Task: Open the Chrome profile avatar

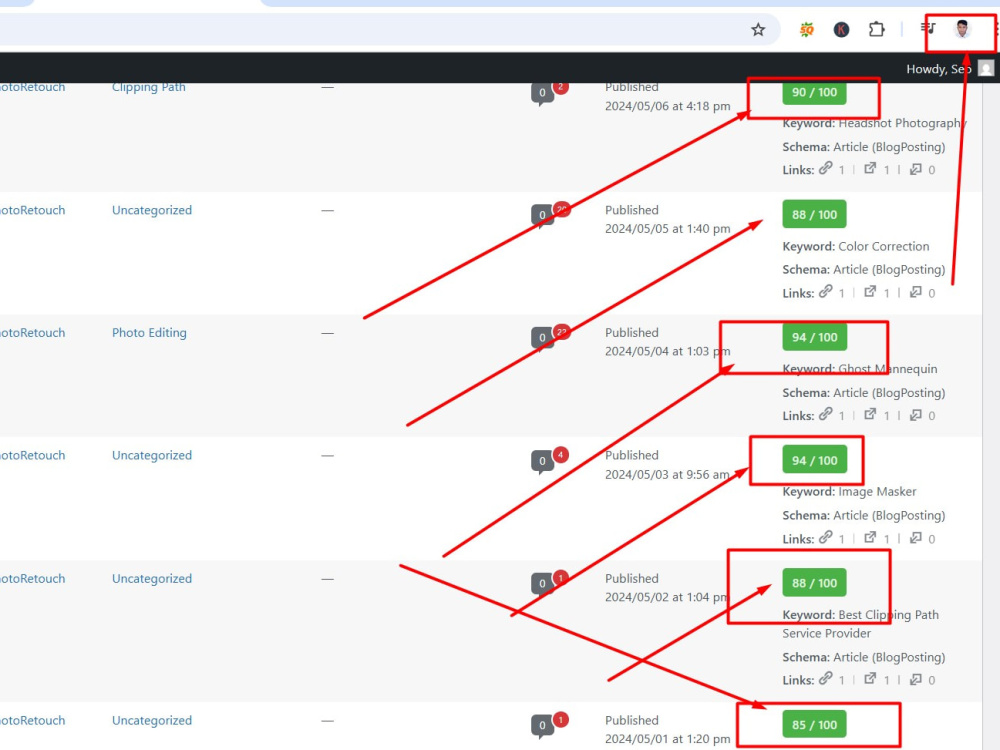Action: point(962,29)
